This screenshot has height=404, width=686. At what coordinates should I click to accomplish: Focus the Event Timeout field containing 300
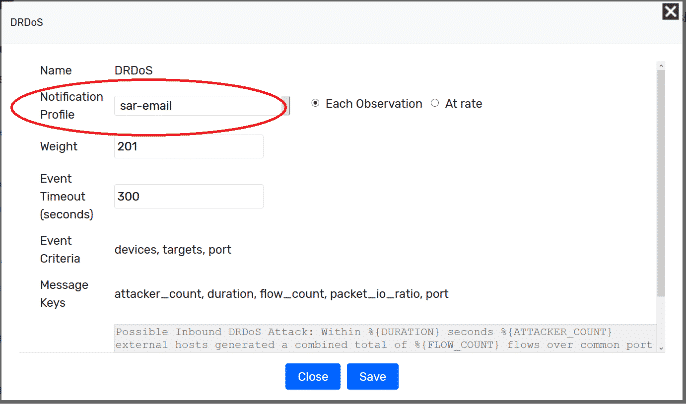(x=189, y=196)
